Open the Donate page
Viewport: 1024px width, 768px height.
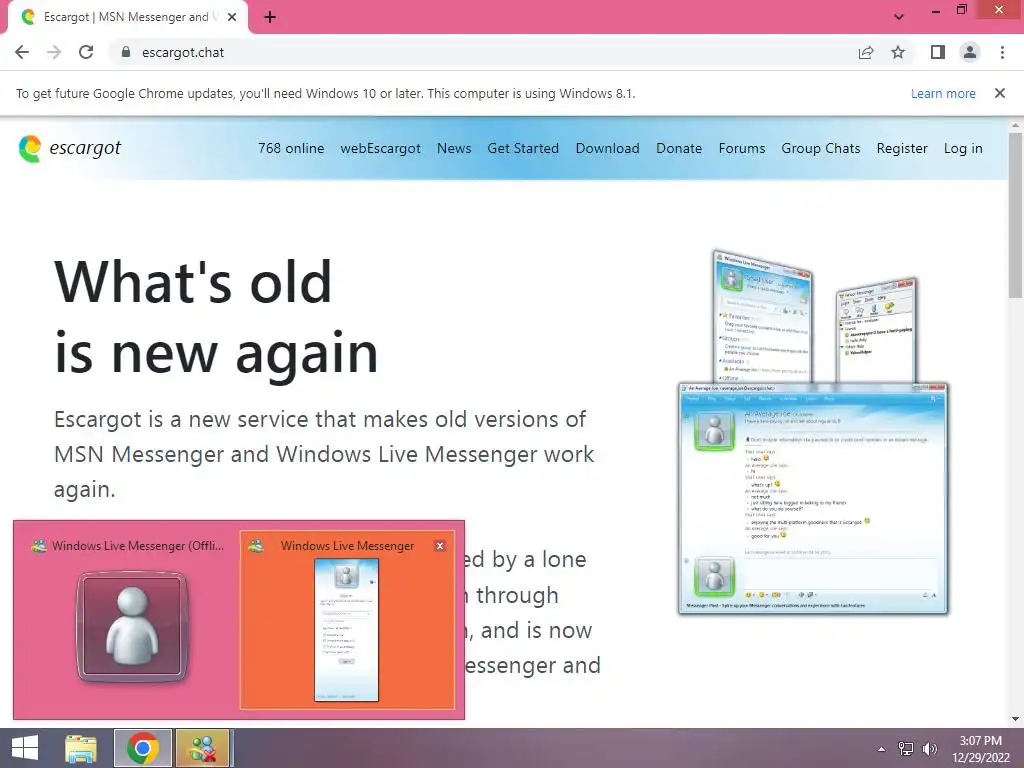click(x=679, y=148)
